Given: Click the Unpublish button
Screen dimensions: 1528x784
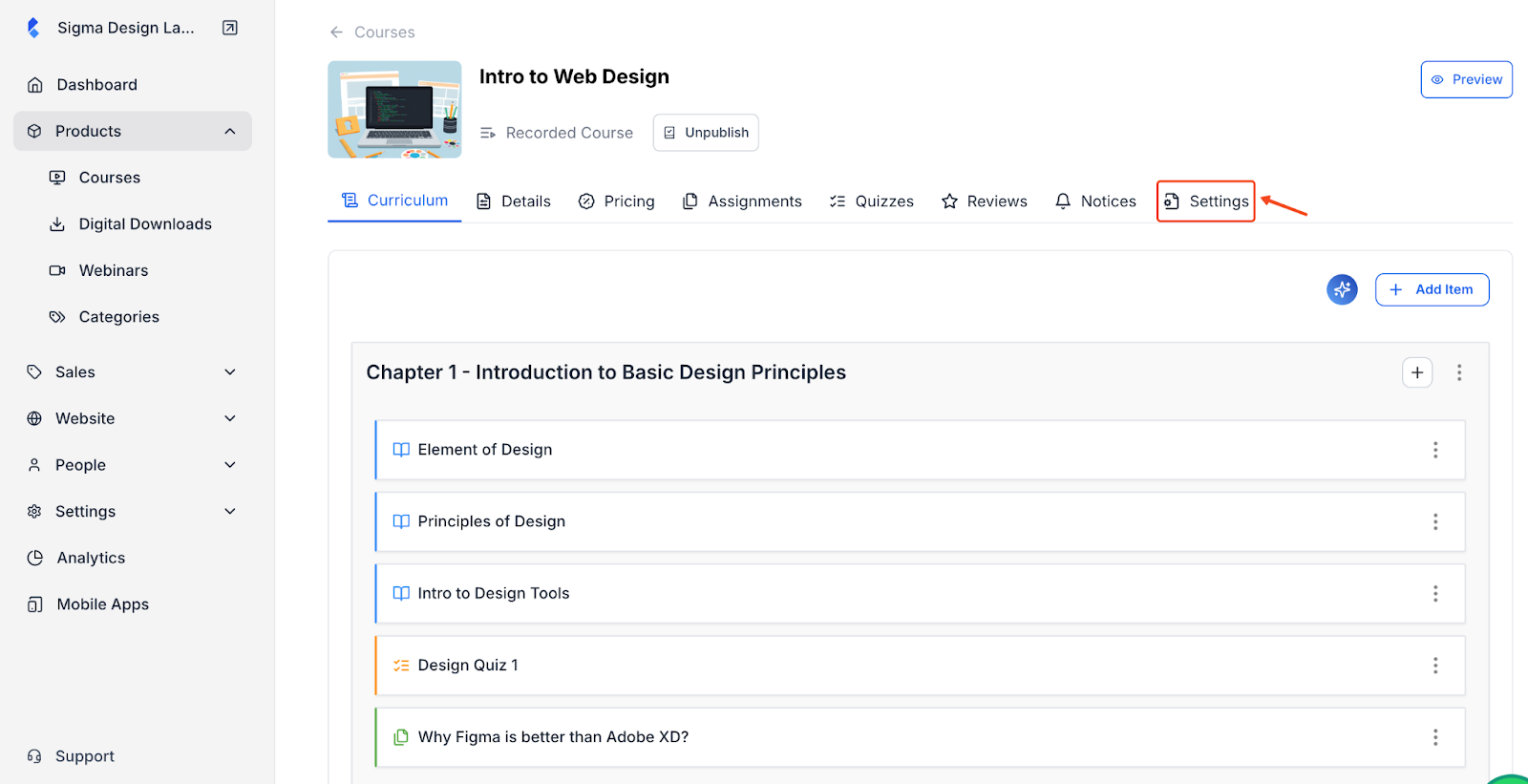Looking at the screenshot, I should point(706,133).
